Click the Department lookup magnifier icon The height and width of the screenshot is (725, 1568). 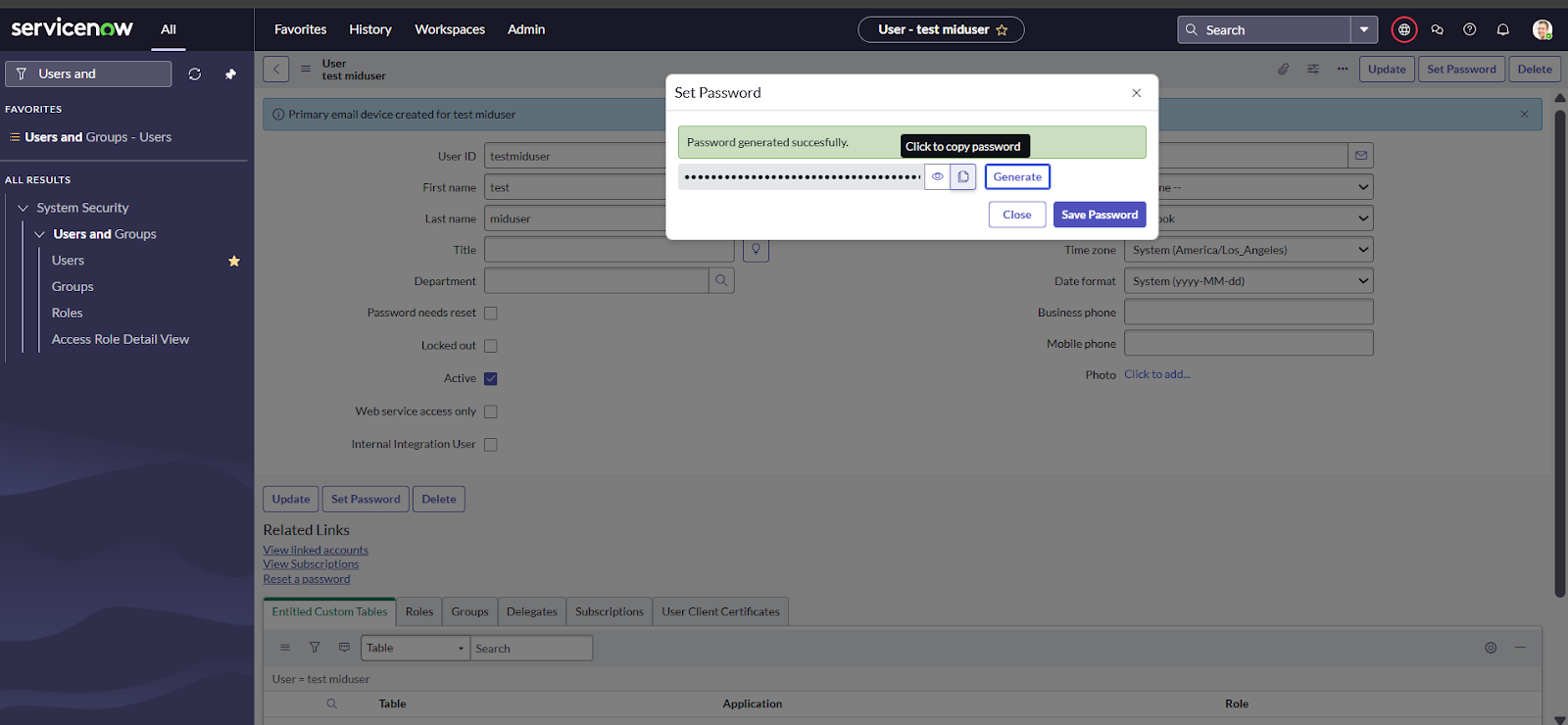(x=721, y=281)
